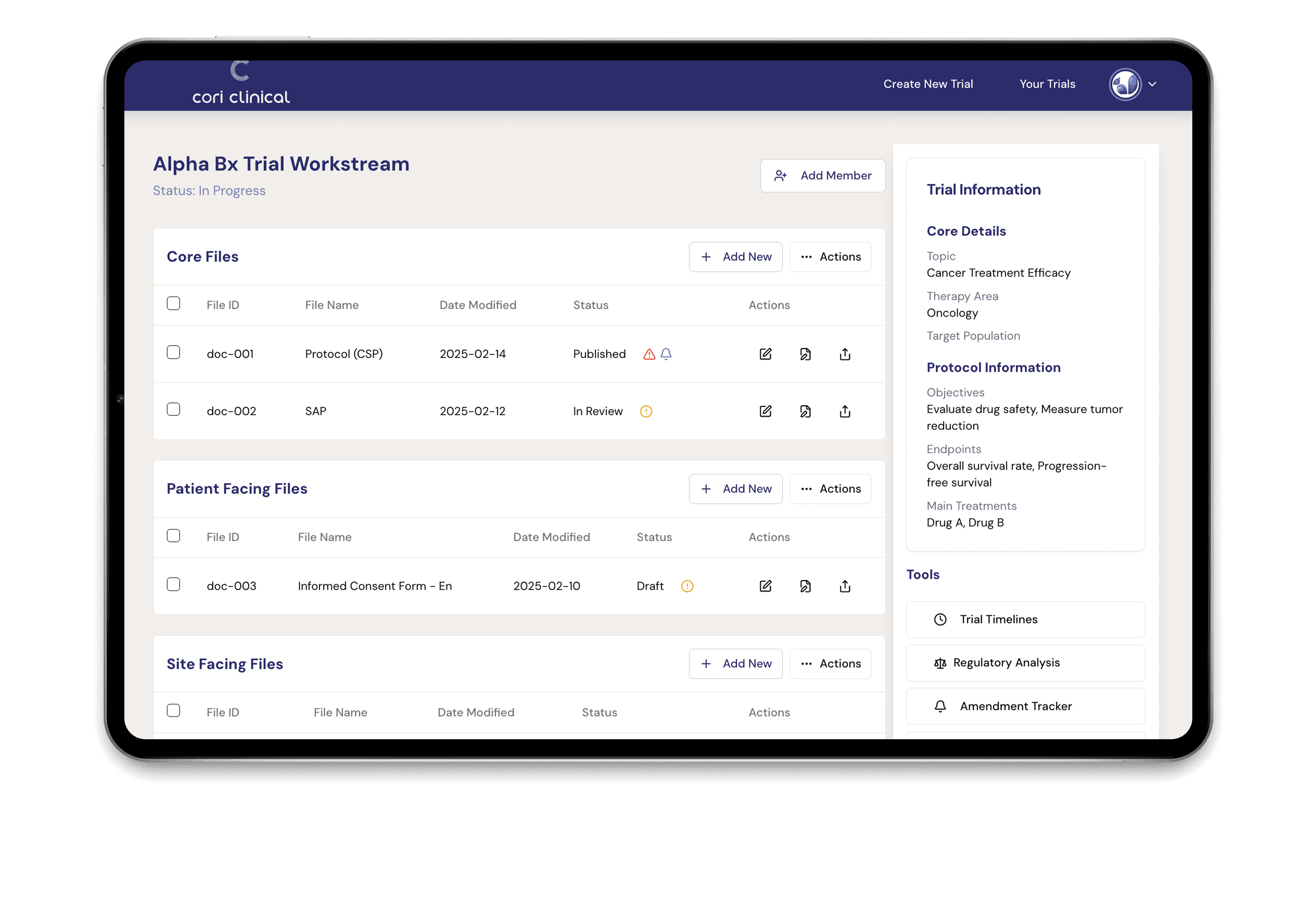Click the Informed Consent Form - En file name

375,586
